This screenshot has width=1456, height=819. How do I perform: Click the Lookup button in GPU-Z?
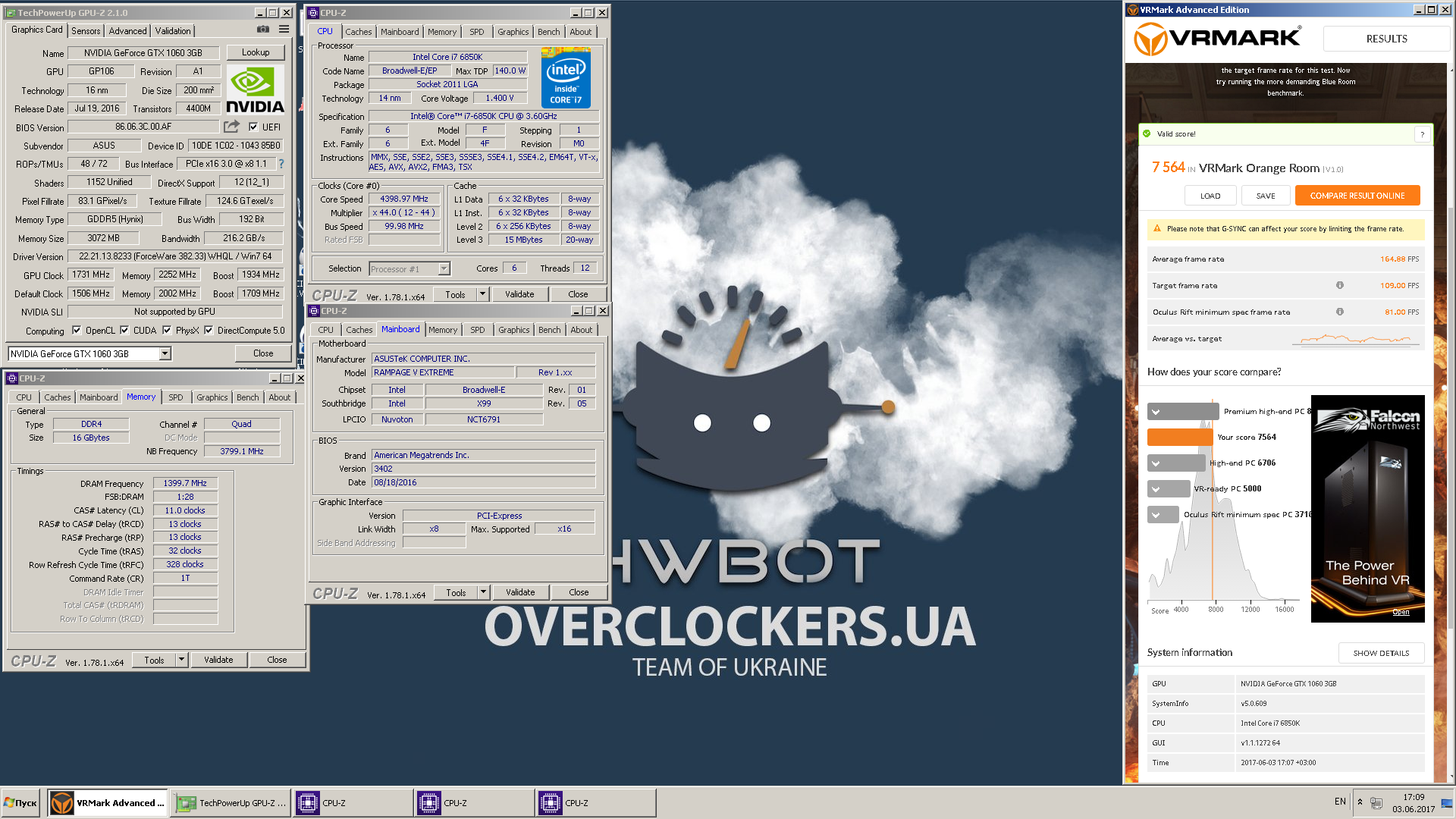[x=256, y=52]
